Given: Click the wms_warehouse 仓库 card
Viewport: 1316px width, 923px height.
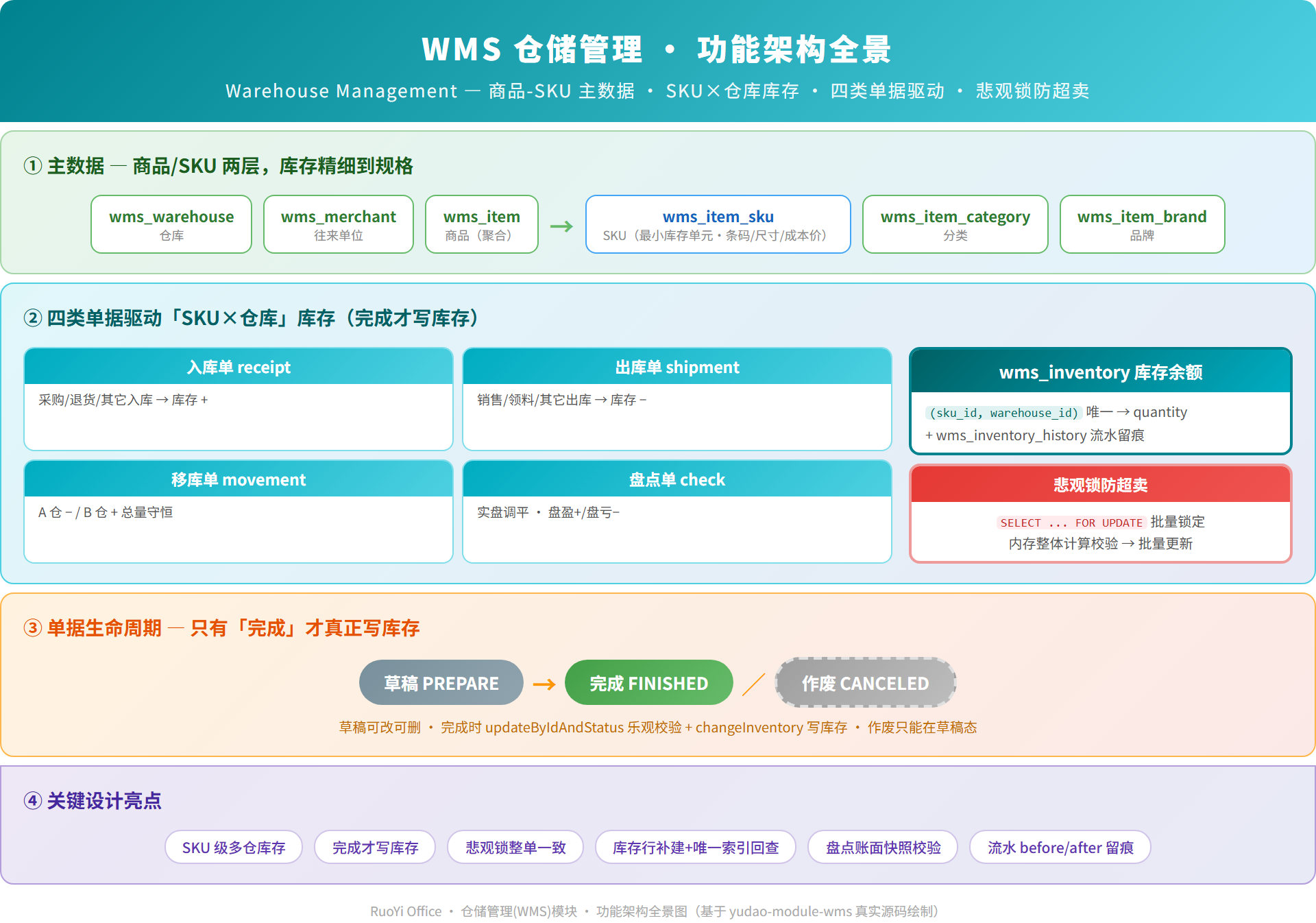Looking at the screenshot, I should coord(171,224).
